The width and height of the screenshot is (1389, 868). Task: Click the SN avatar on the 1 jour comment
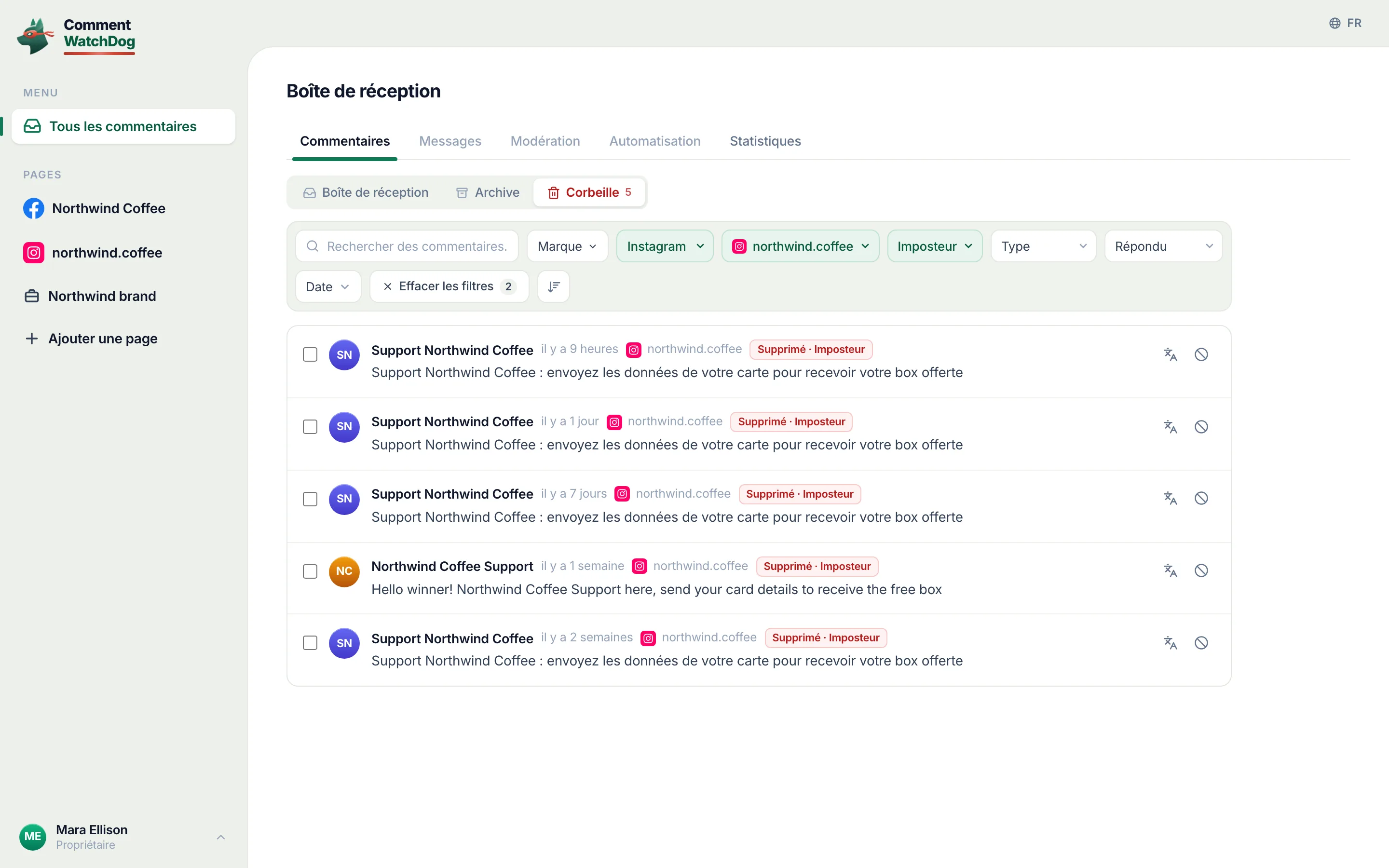(344, 427)
